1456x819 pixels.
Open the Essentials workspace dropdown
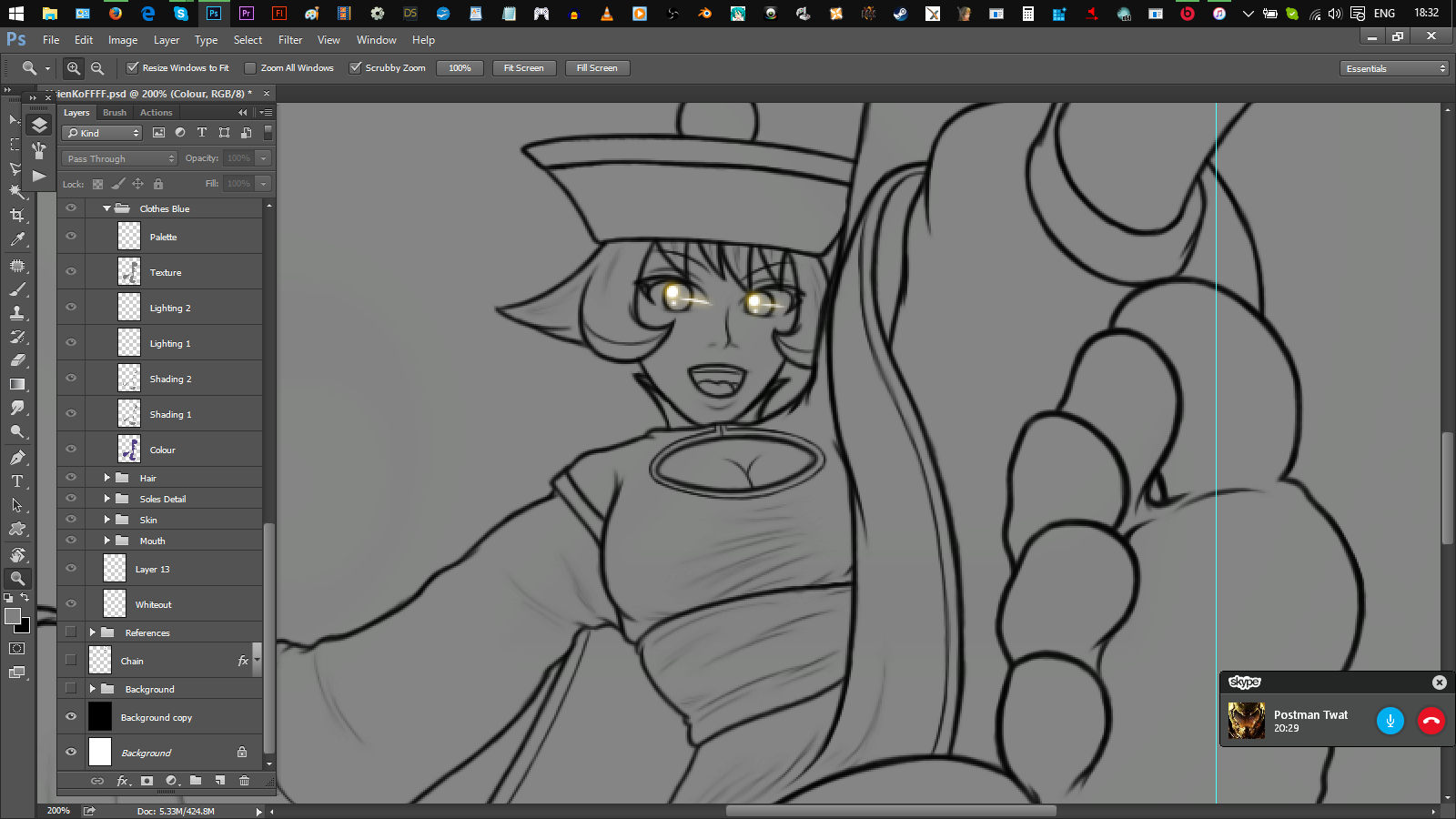pos(1394,68)
